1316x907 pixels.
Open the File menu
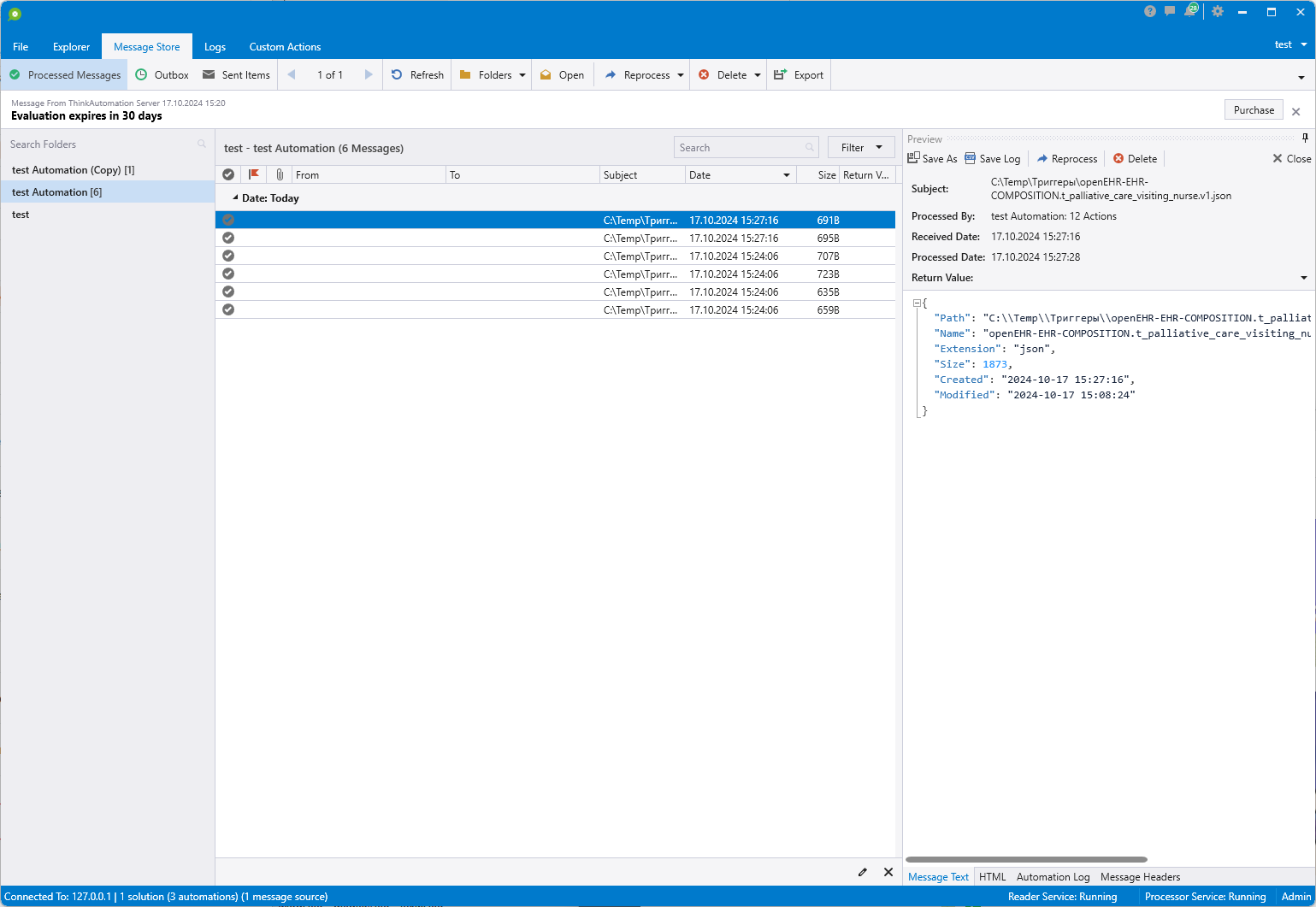pos(21,47)
